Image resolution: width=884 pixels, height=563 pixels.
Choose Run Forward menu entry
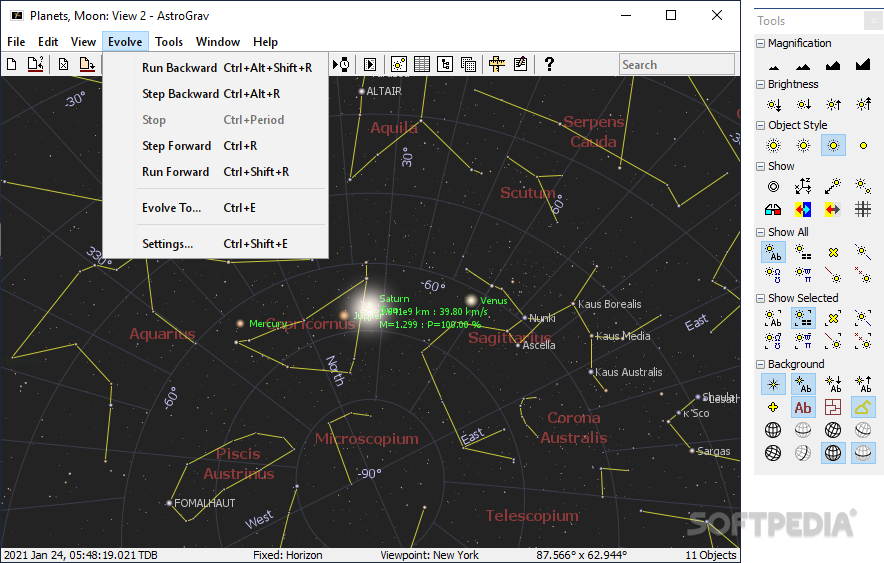(215, 172)
